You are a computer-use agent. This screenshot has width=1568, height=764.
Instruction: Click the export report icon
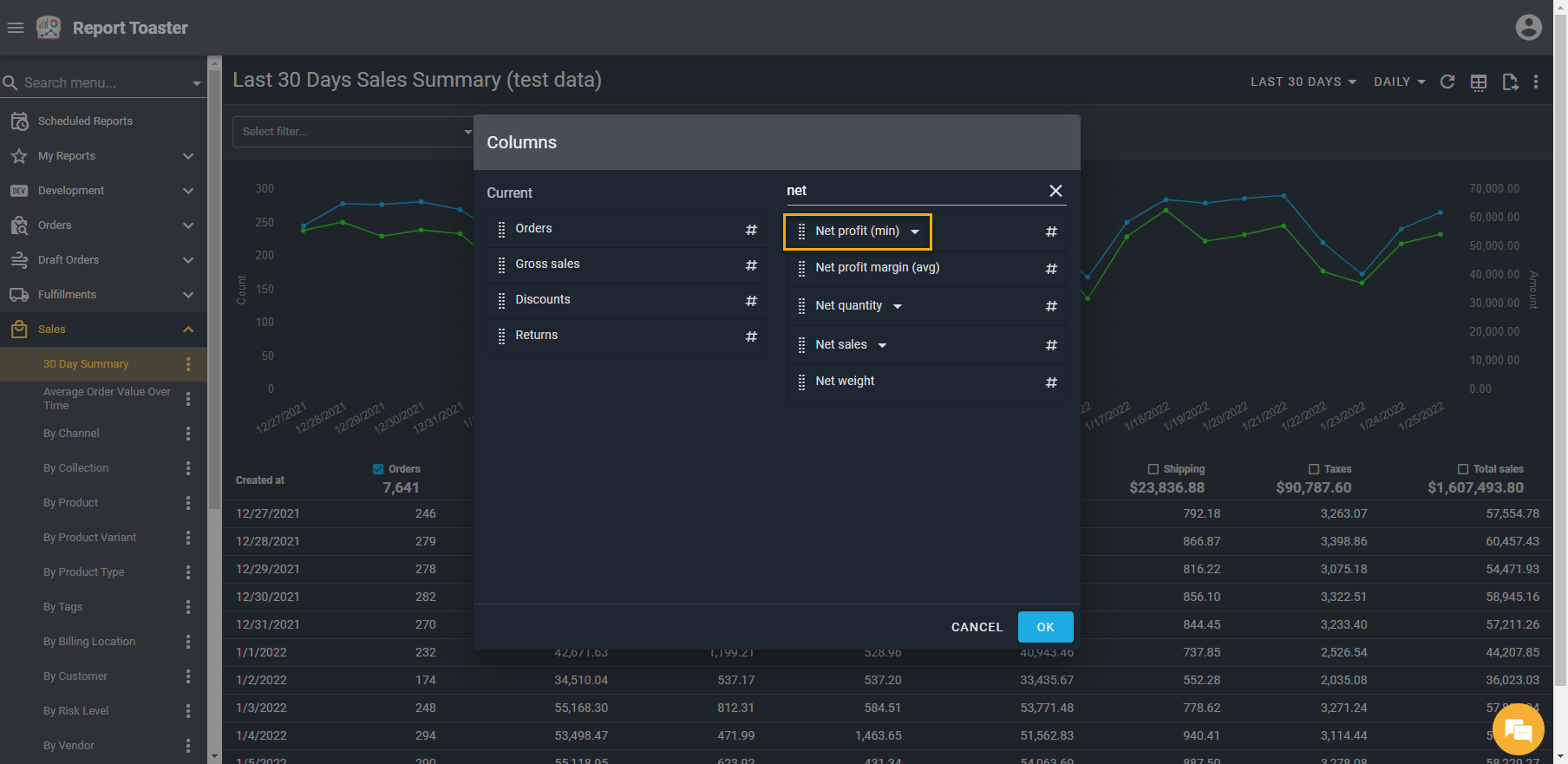point(1510,82)
